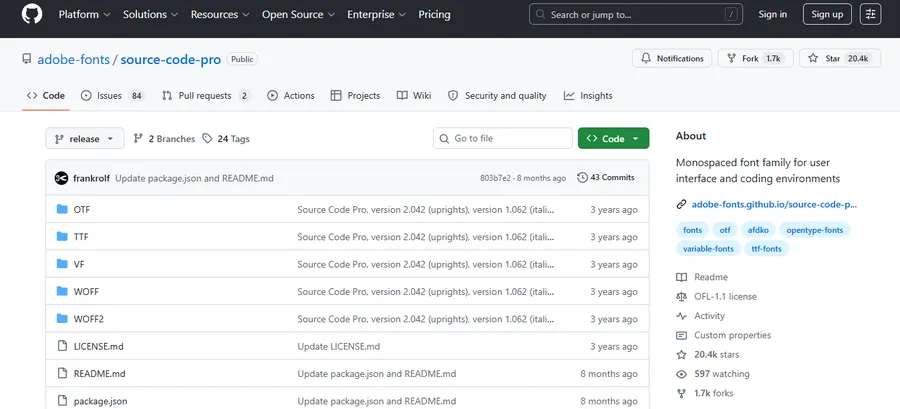Switch to the Wiki tab

click(x=414, y=96)
